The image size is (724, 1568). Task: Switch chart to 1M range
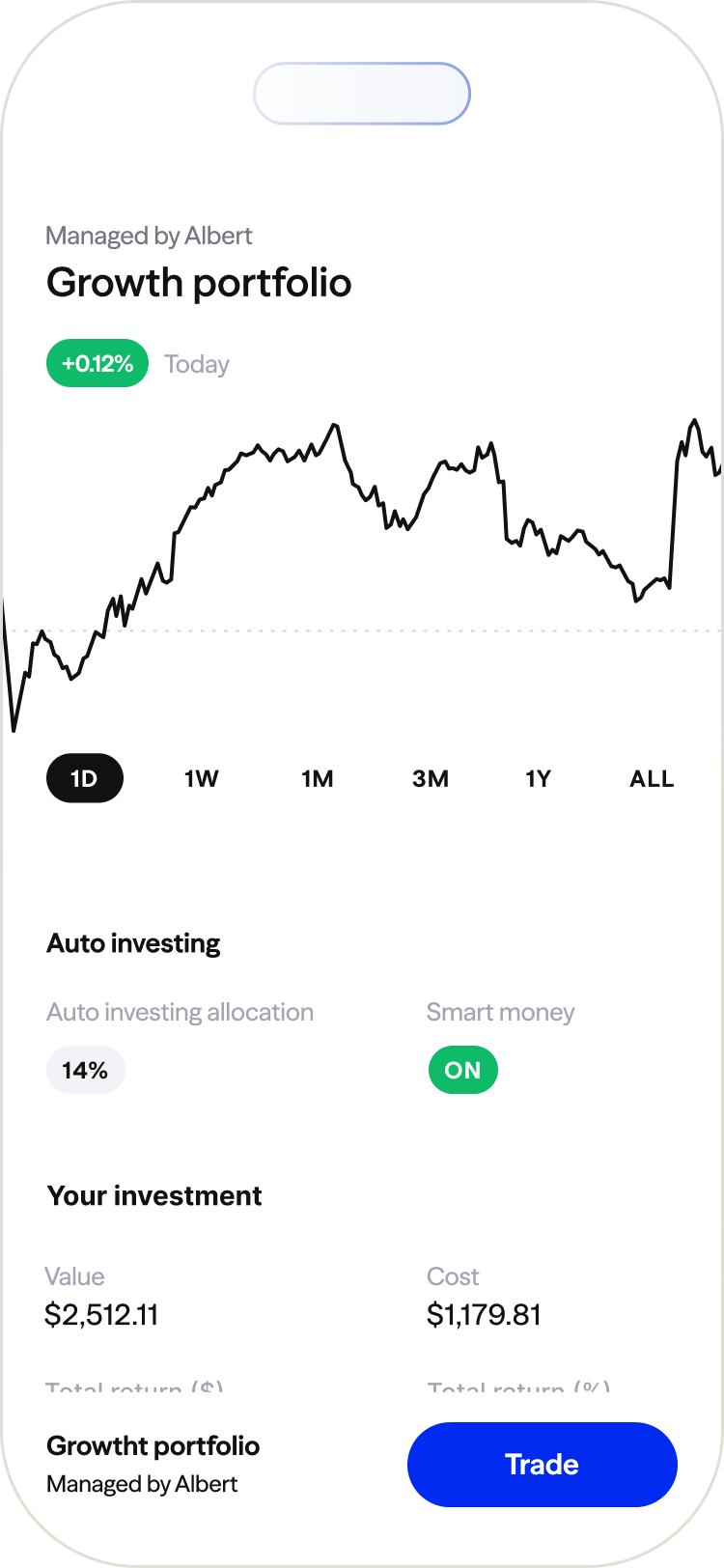[317, 778]
